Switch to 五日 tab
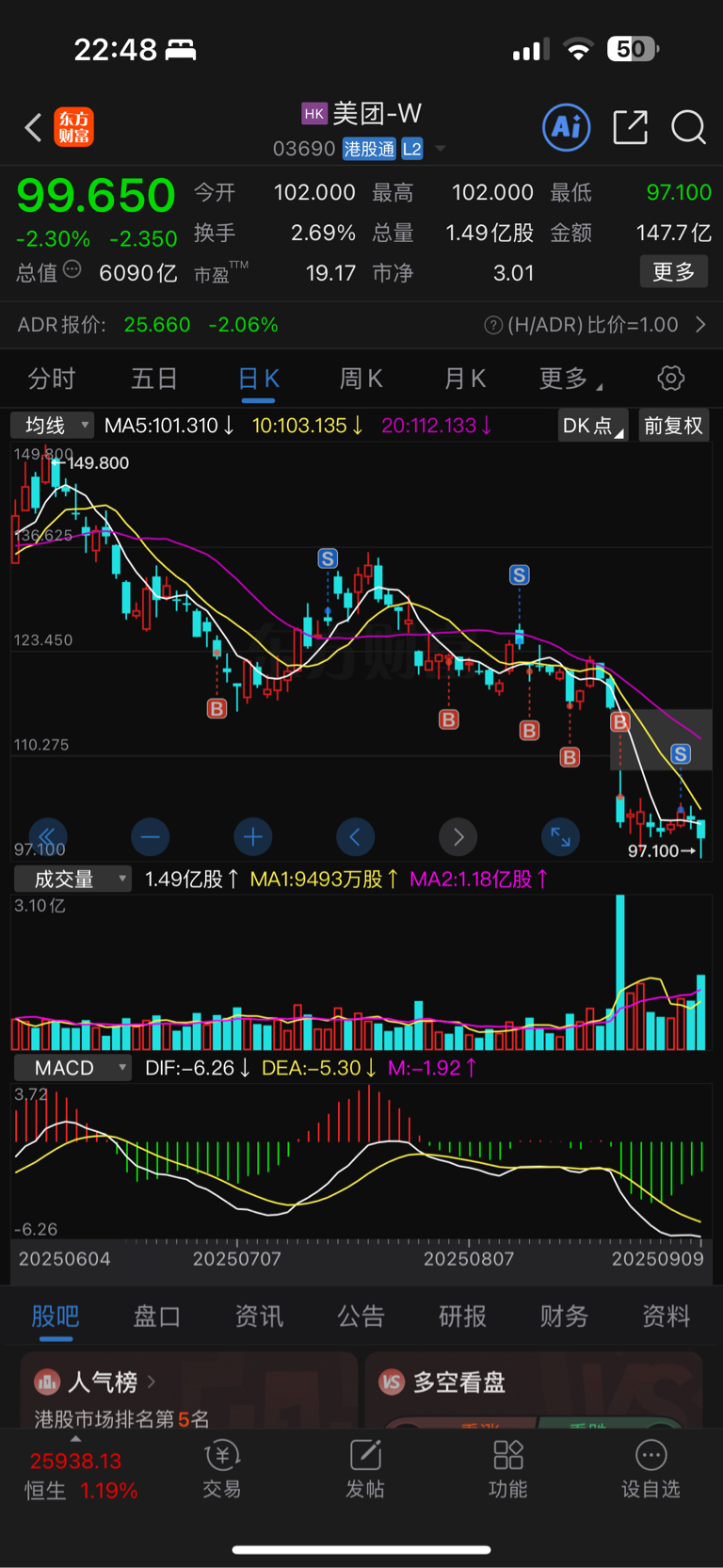The width and height of the screenshot is (723, 1568). click(154, 379)
